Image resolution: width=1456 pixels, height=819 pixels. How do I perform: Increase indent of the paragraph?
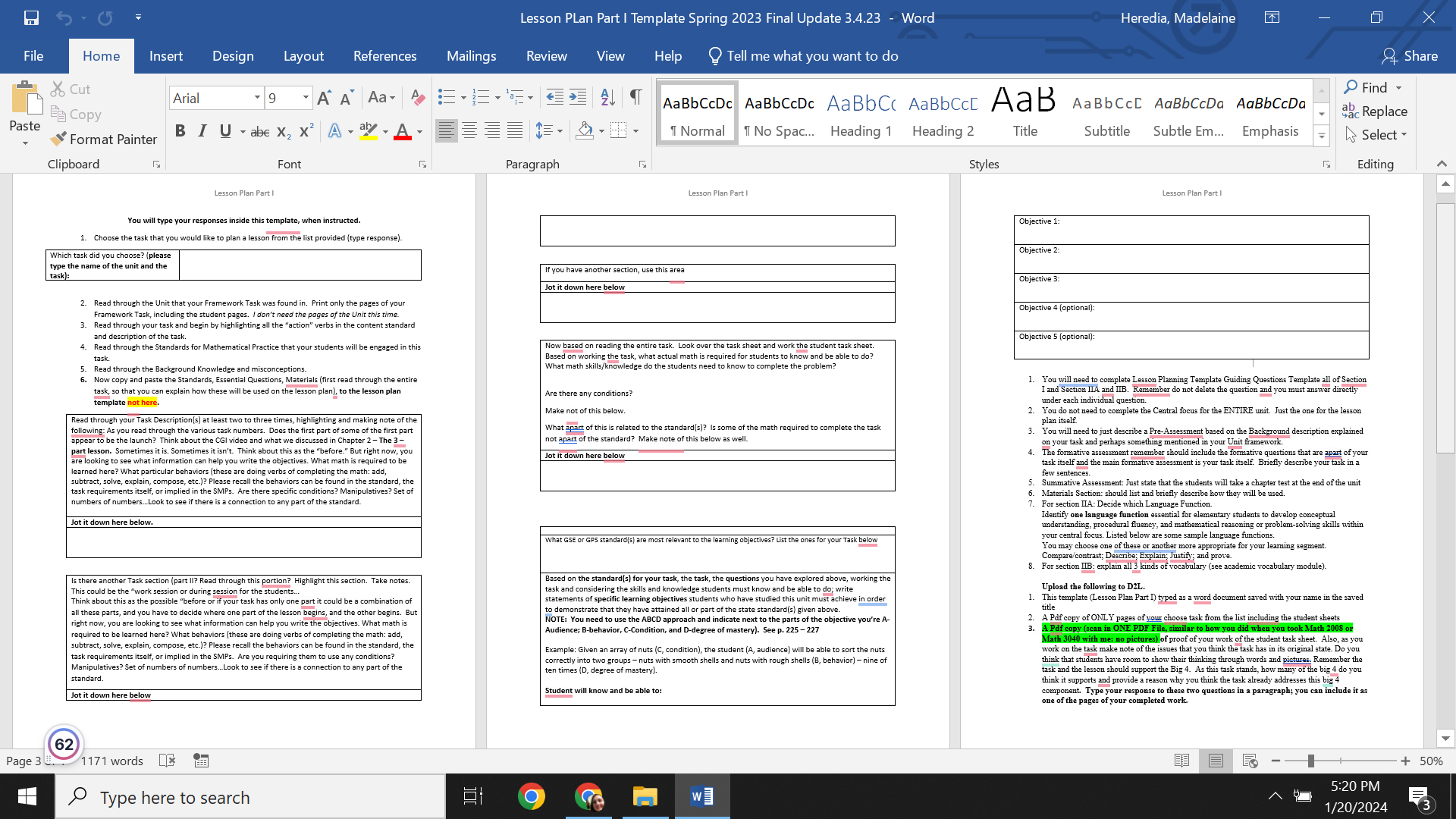click(578, 97)
